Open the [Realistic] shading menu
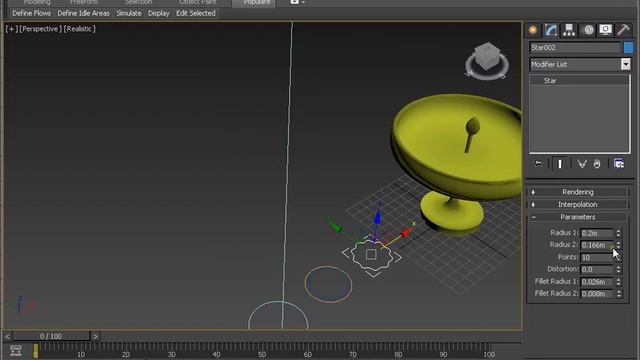 [79, 29]
